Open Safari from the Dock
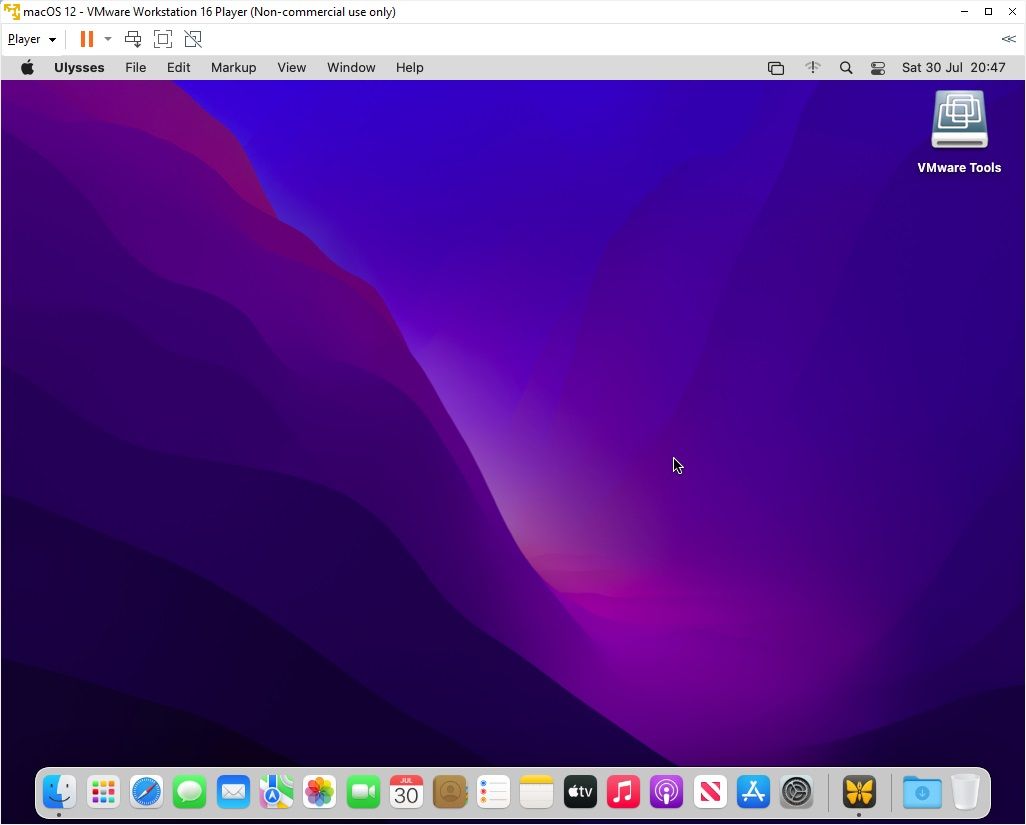Screen dimensions: 1026x825 pos(145,791)
